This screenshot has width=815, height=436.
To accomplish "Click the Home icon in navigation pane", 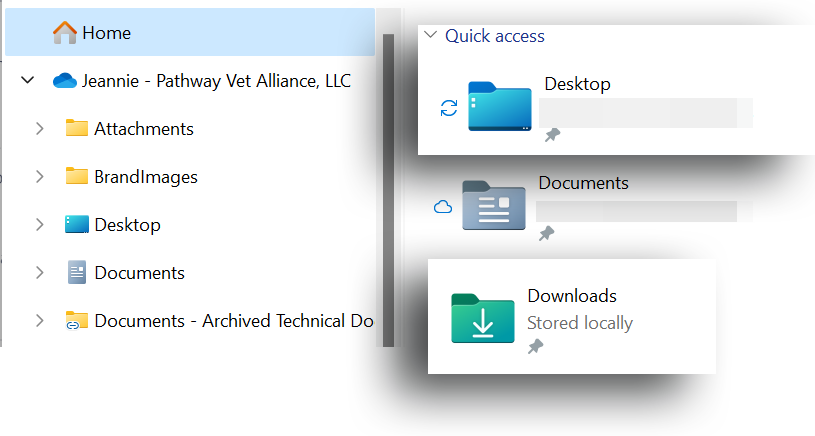I will pyautogui.click(x=65, y=33).
